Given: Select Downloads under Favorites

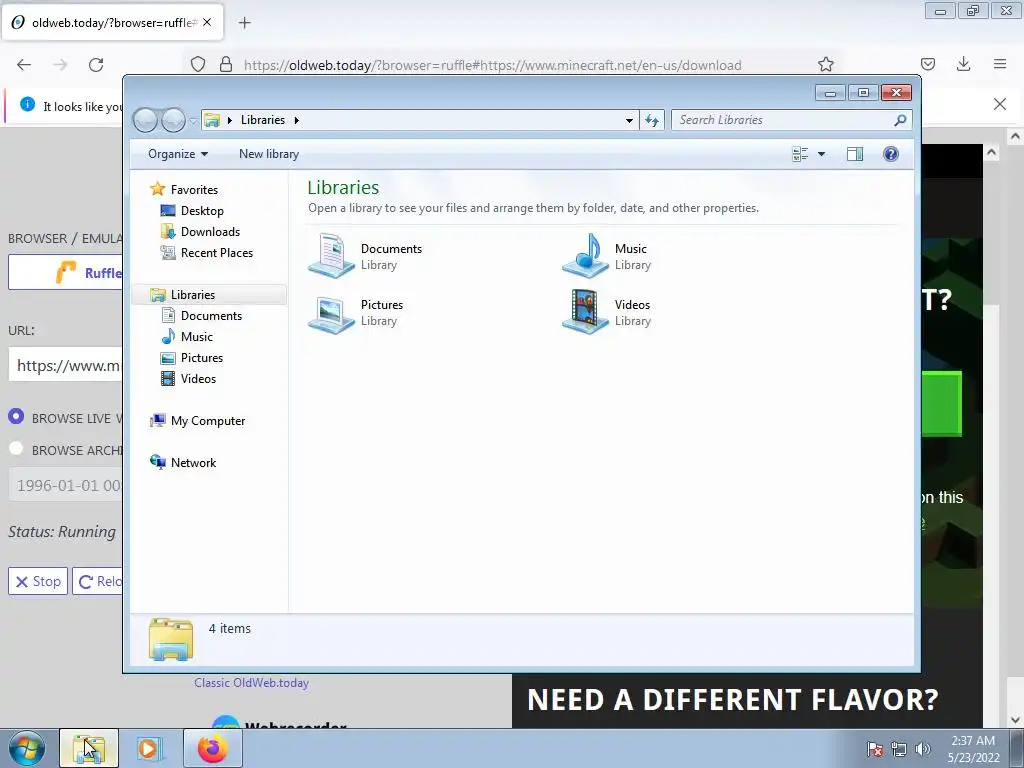Looking at the screenshot, I should click(x=210, y=232).
